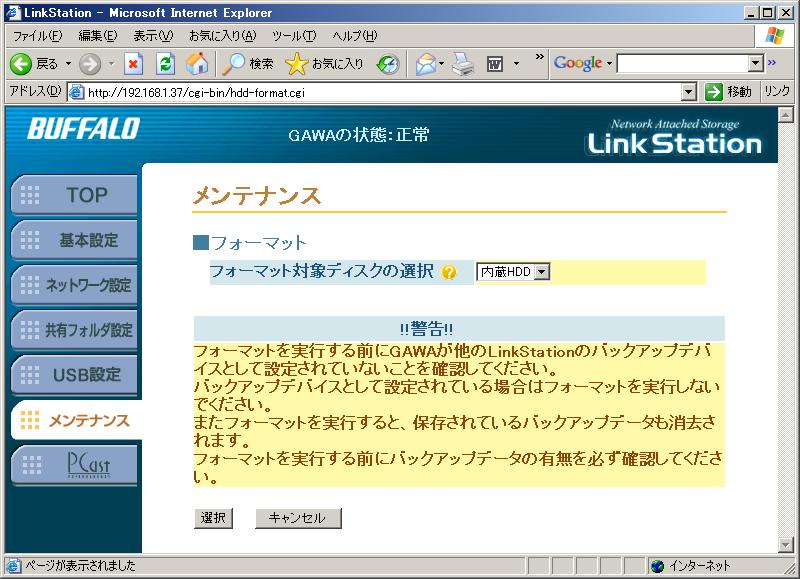Expand the Mail button dropdown arrow

click(x=441, y=64)
